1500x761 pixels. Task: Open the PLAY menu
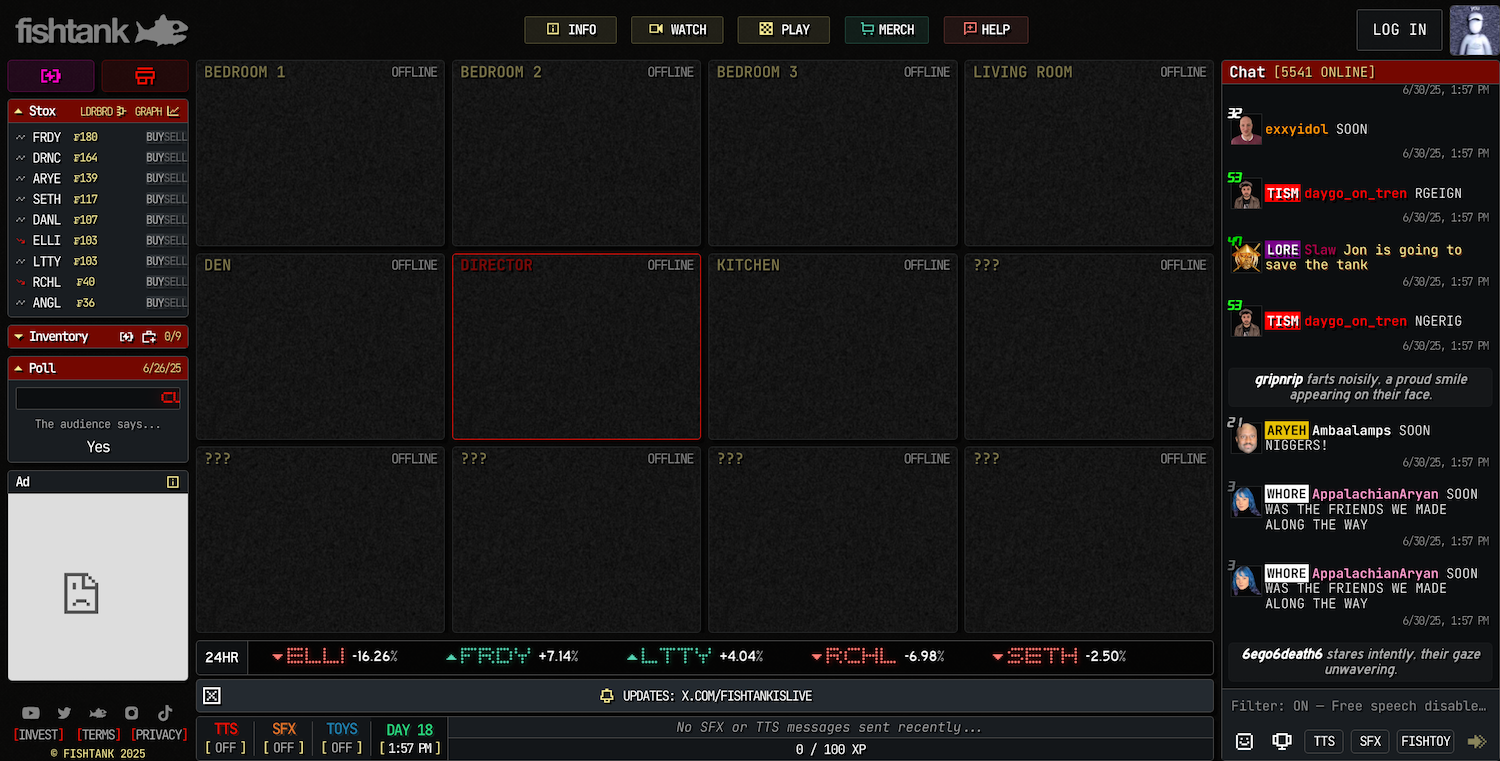784,30
